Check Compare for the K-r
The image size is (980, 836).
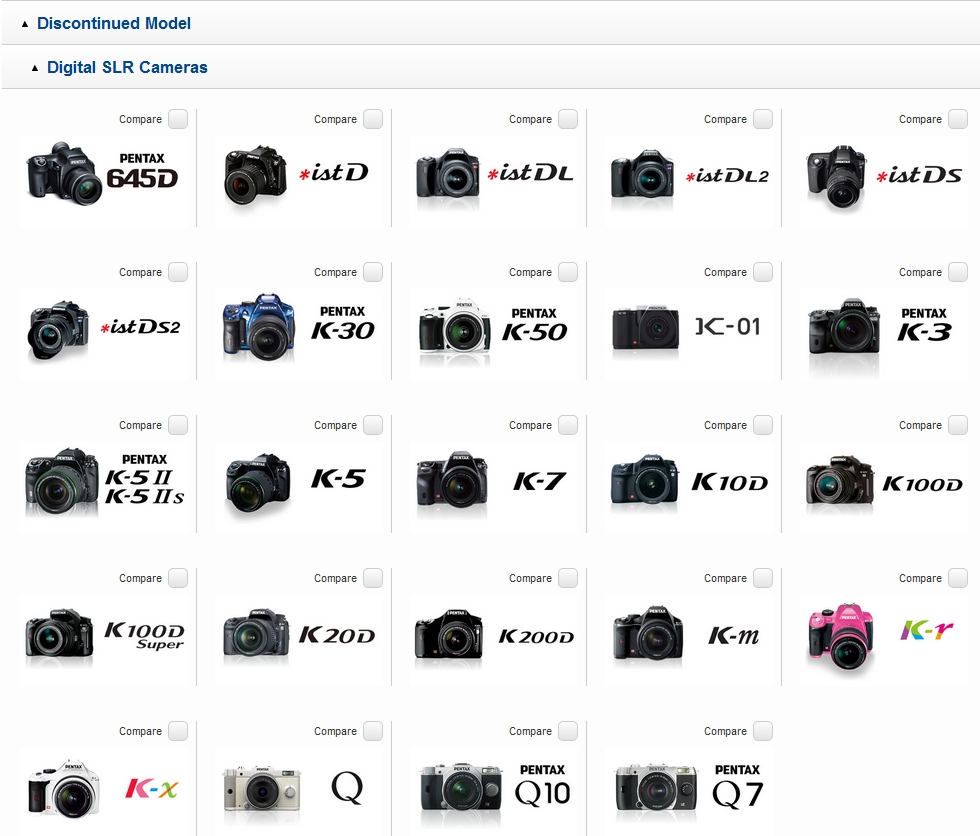pos(958,578)
